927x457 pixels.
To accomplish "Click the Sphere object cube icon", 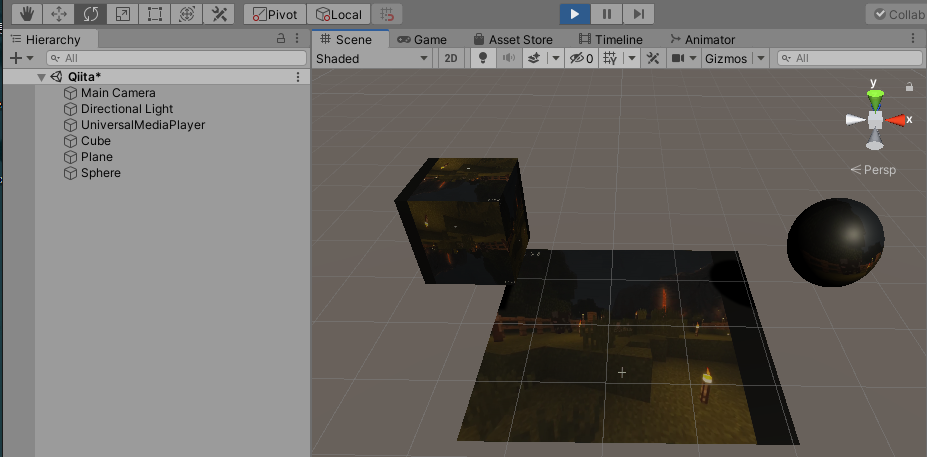I will coord(70,173).
